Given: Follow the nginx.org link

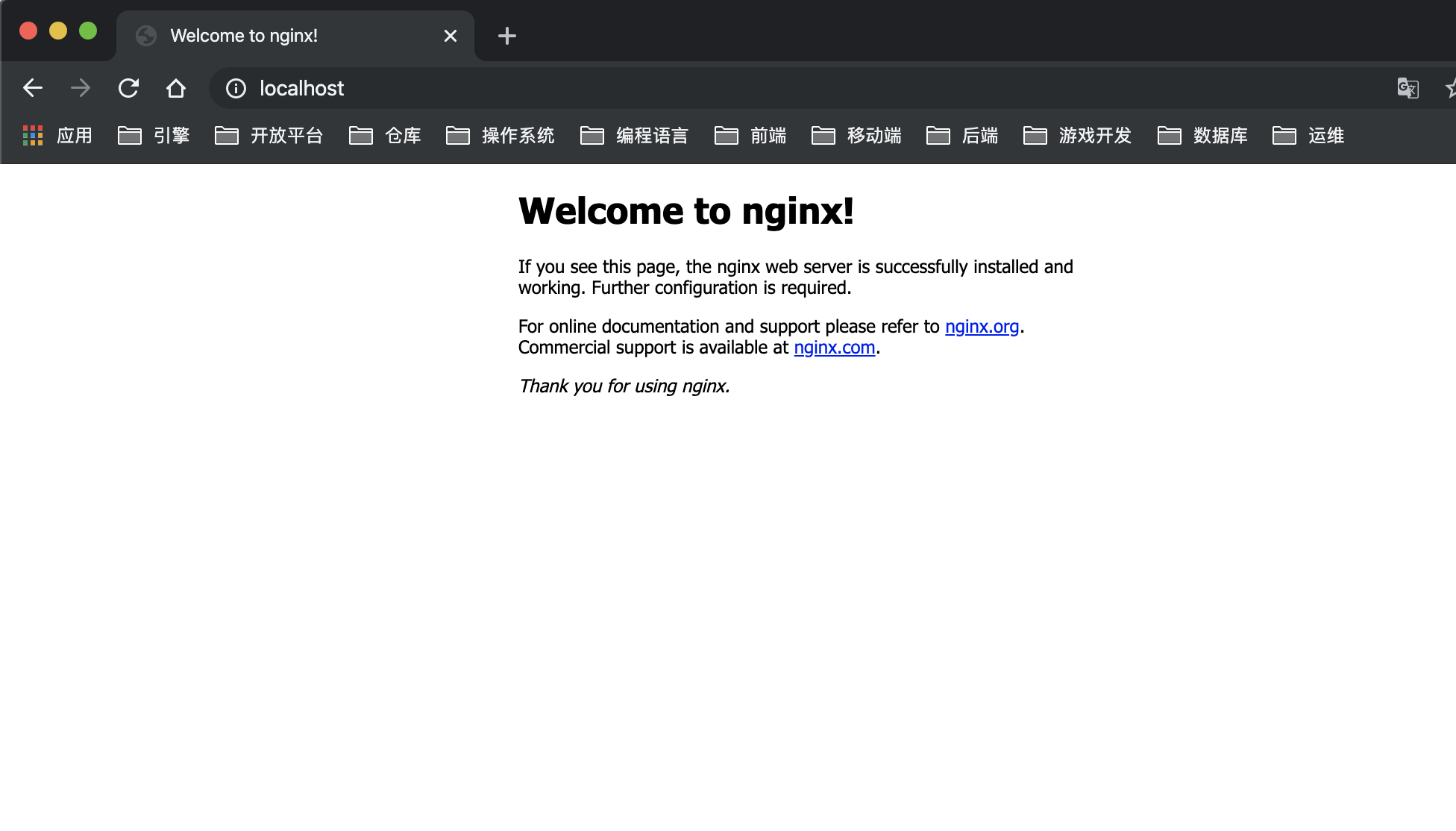Looking at the screenshot, I should coord(982,327).
